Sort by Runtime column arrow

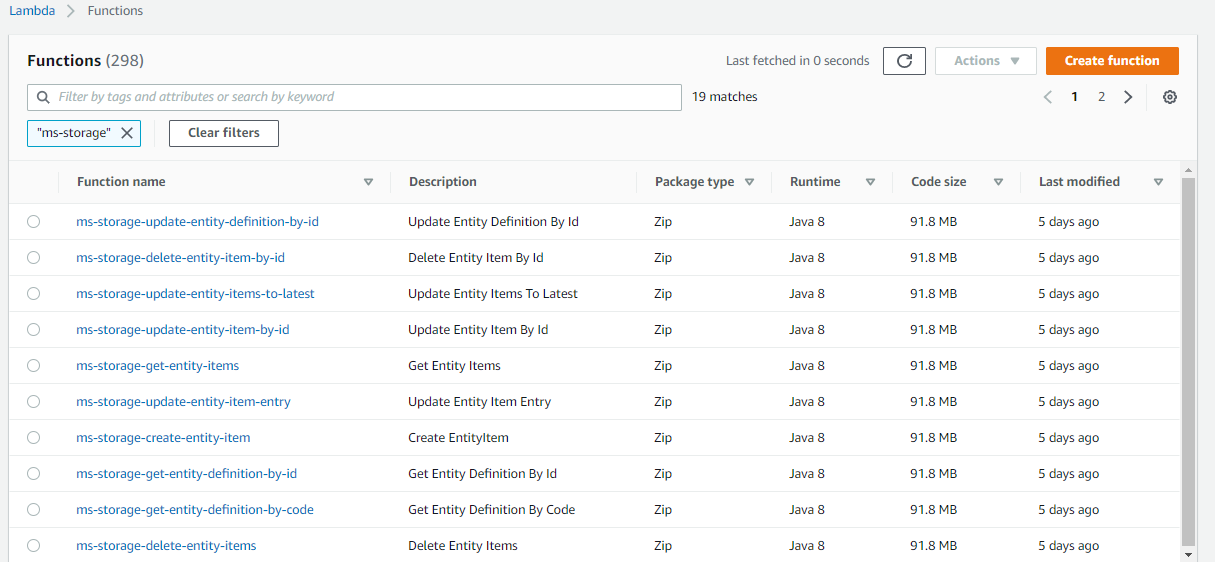click(x=870, y=182)
